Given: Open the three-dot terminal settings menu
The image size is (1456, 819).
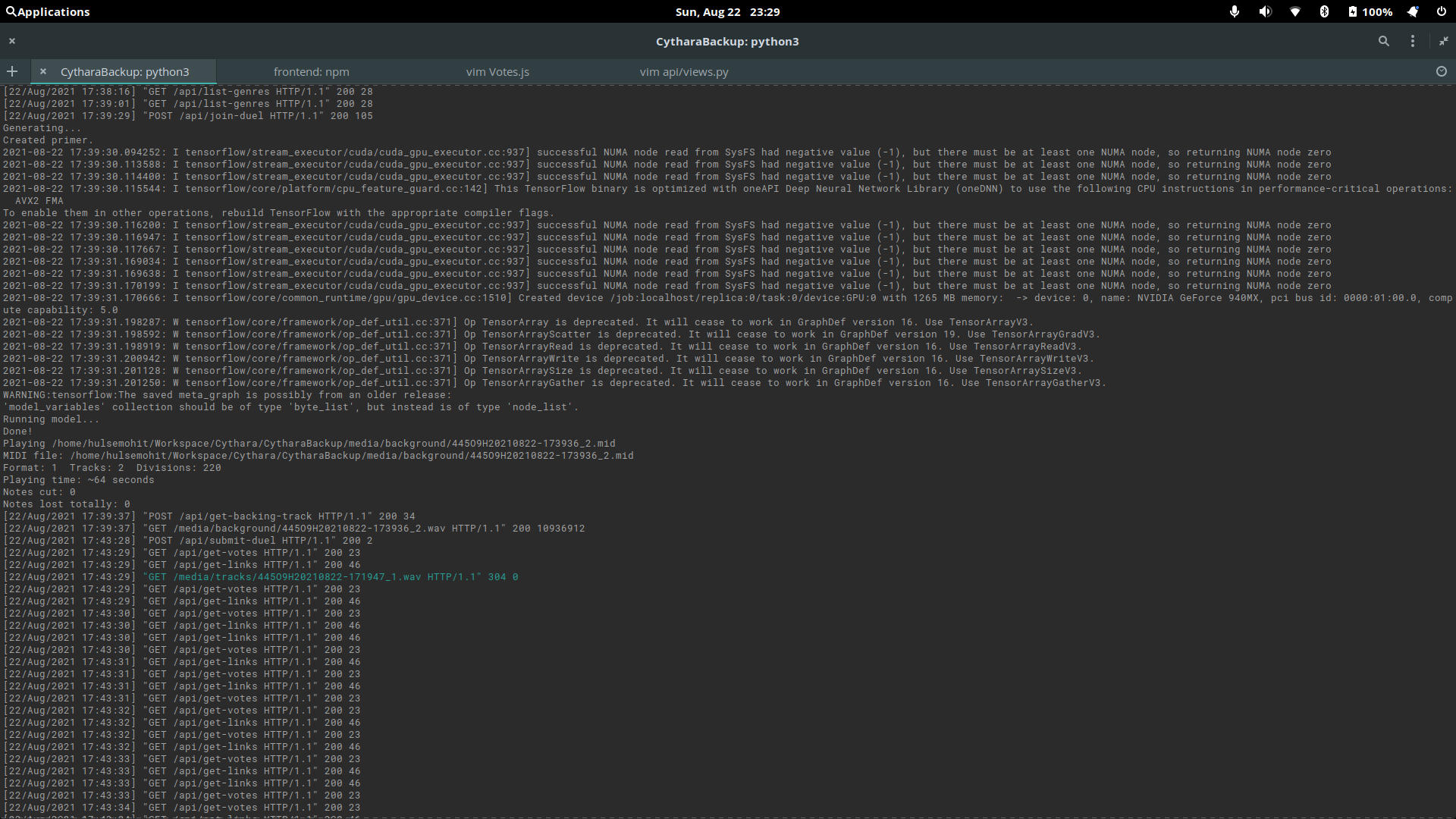Looking at the screenshot, I should coord(1412,41).
